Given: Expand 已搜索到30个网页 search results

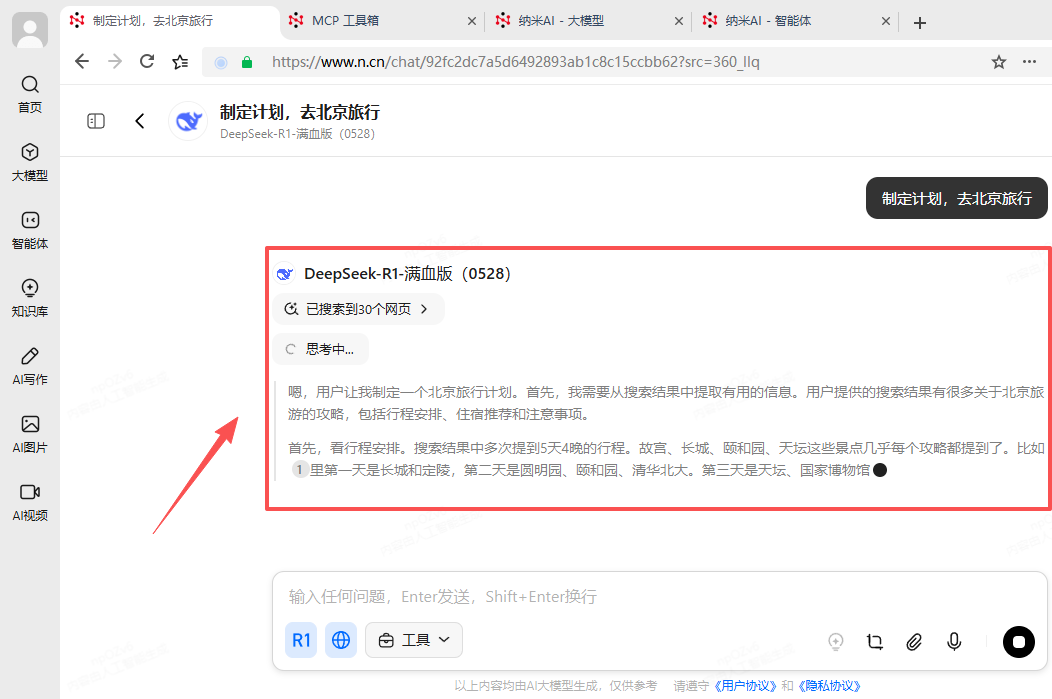Looking at the screenshot, I should coord(359,309).
